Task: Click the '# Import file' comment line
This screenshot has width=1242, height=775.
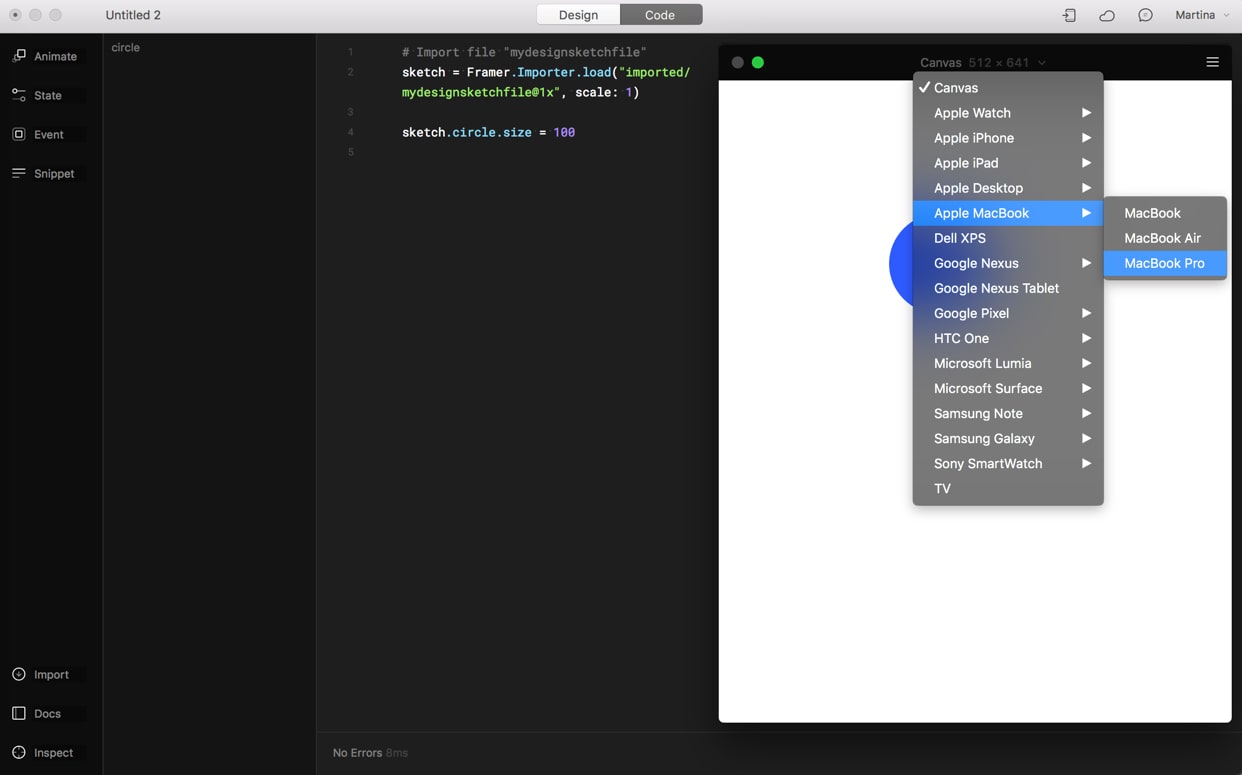Action: pyautogui.click(x=524, y=52)
